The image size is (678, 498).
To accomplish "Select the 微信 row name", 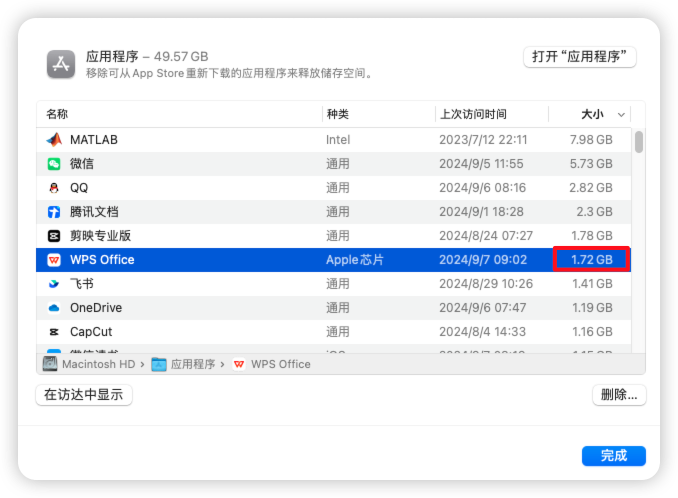I will [82, 164].
